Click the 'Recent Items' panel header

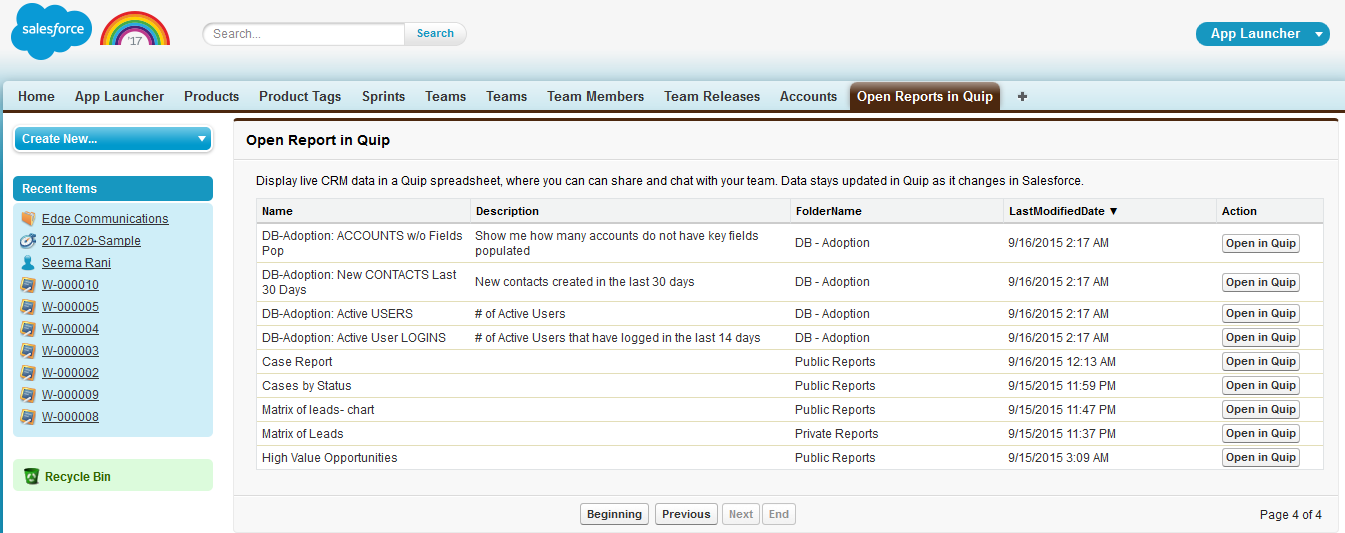(113, 189)
